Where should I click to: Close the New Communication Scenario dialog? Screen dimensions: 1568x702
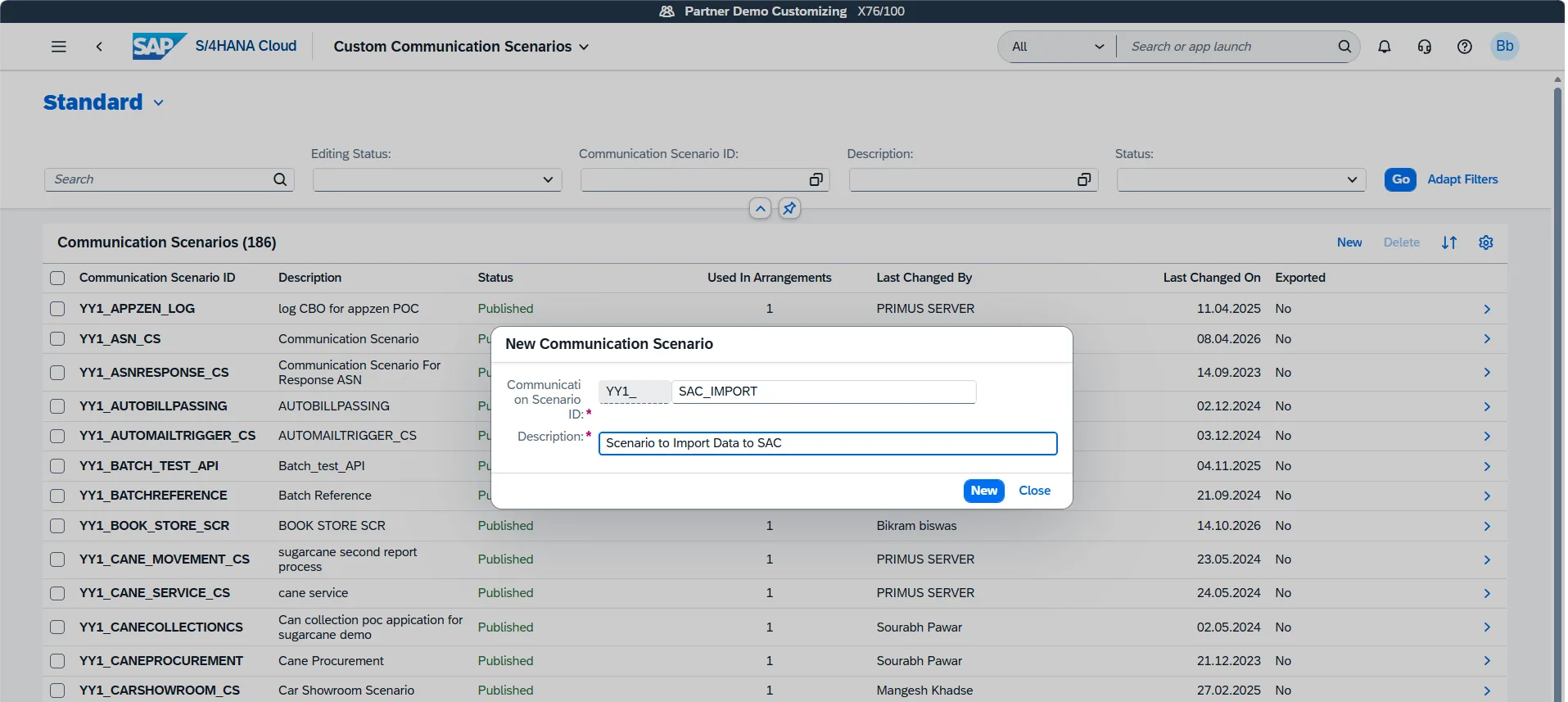[x=1034, y=491]
